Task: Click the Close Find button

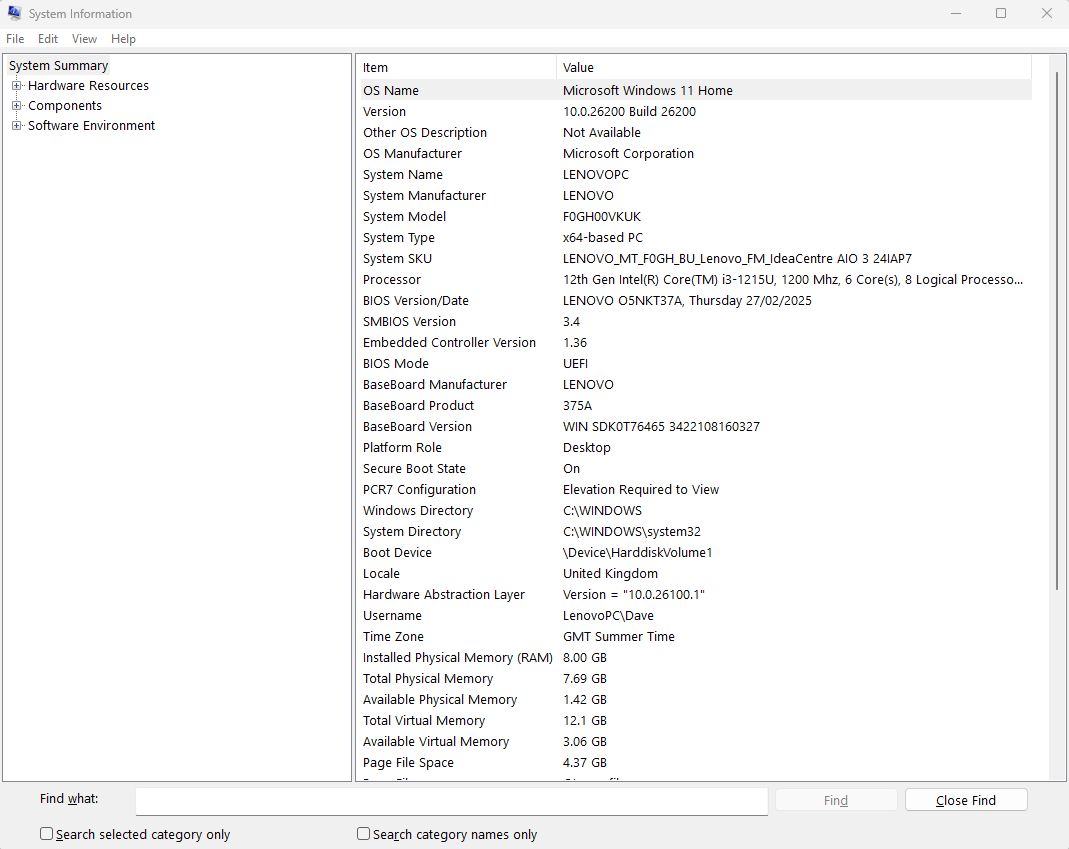Action: (x=966, y=801)
